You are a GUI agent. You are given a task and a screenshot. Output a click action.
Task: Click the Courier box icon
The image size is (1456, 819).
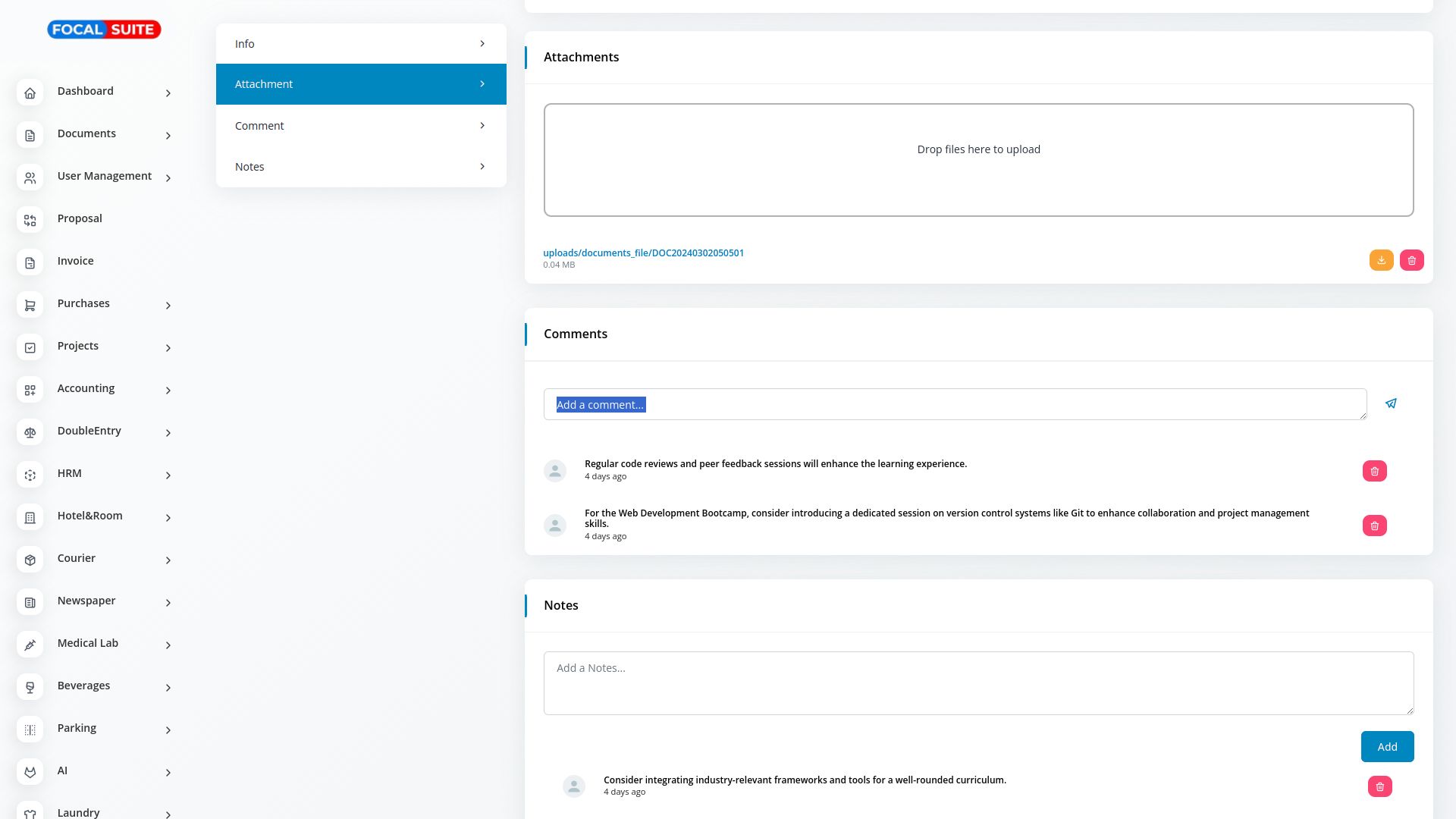(30, 560)
